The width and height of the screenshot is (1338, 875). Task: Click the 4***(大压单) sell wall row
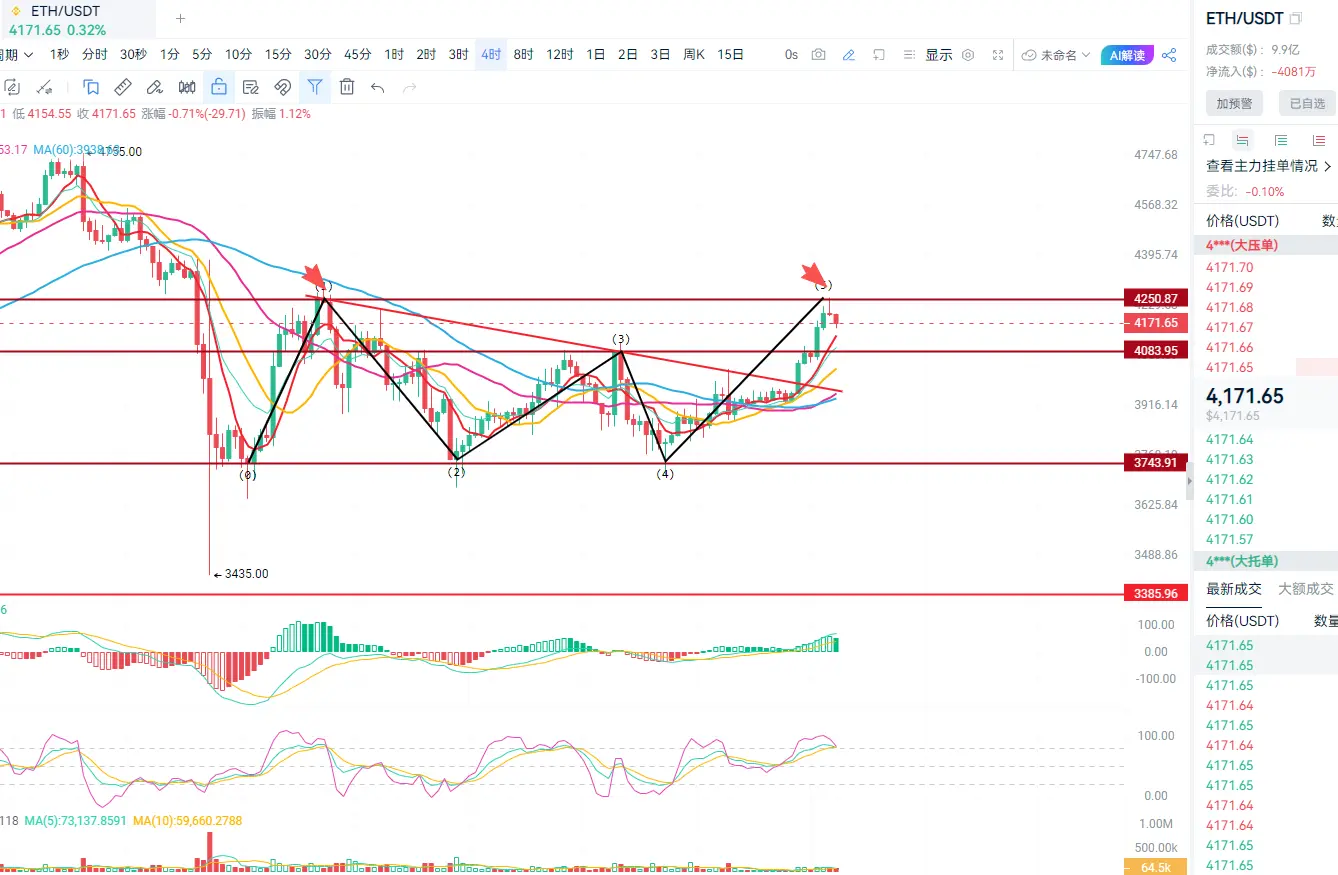click(1266, 245)
